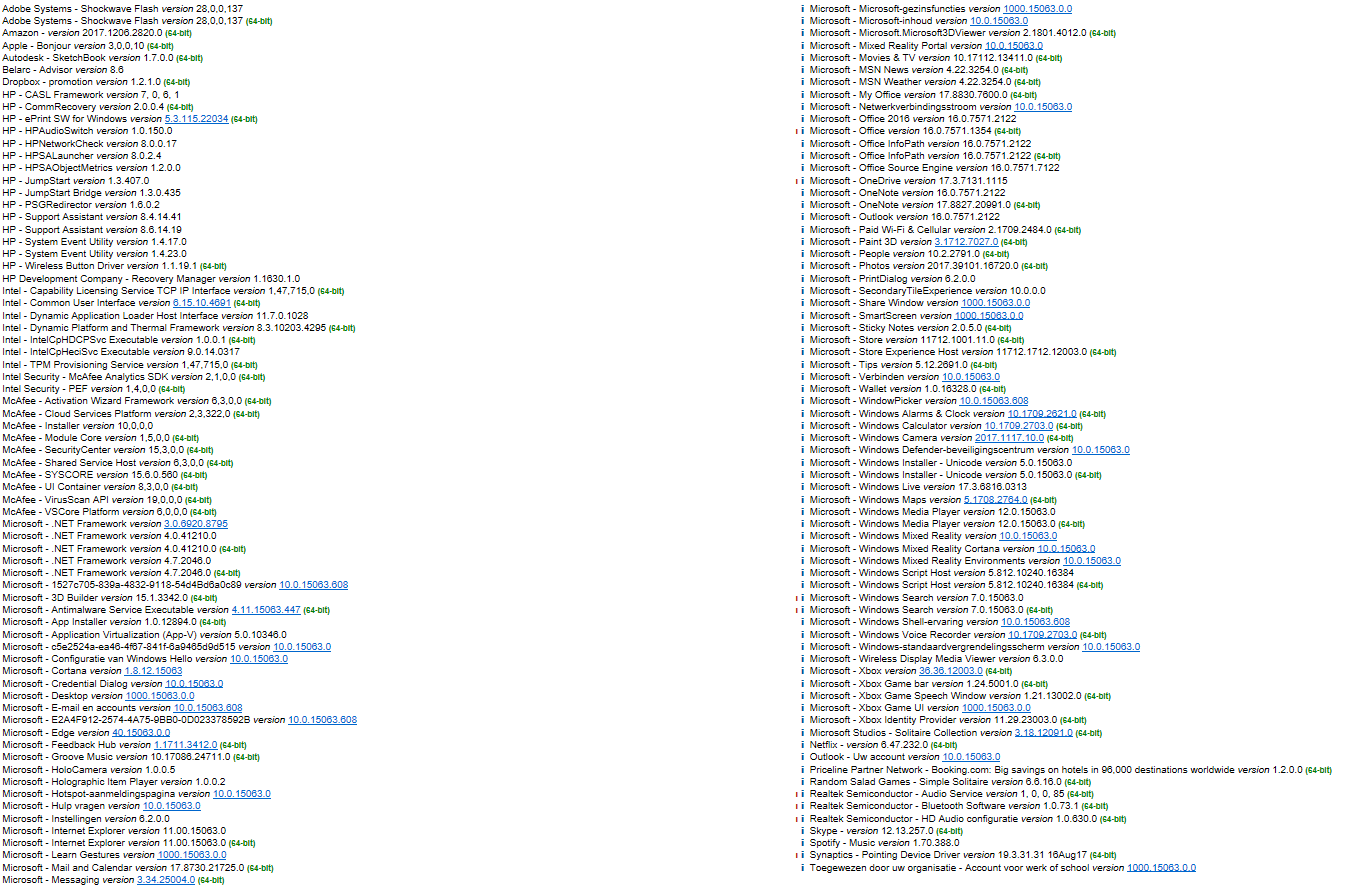The image size is (1345, 888).
Task: Click info icon for Xbox Game bar
Action: coord(802,684)
